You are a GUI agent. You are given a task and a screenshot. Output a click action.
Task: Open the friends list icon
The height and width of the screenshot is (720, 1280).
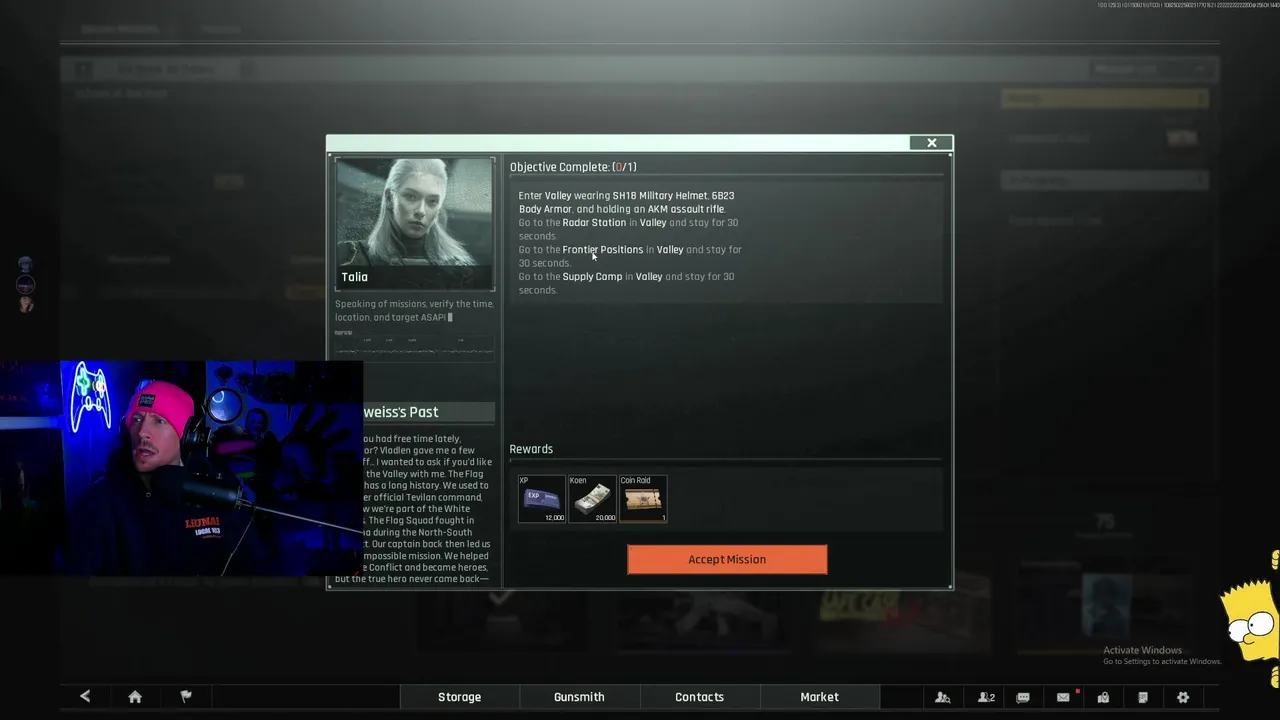click(942, 697)
